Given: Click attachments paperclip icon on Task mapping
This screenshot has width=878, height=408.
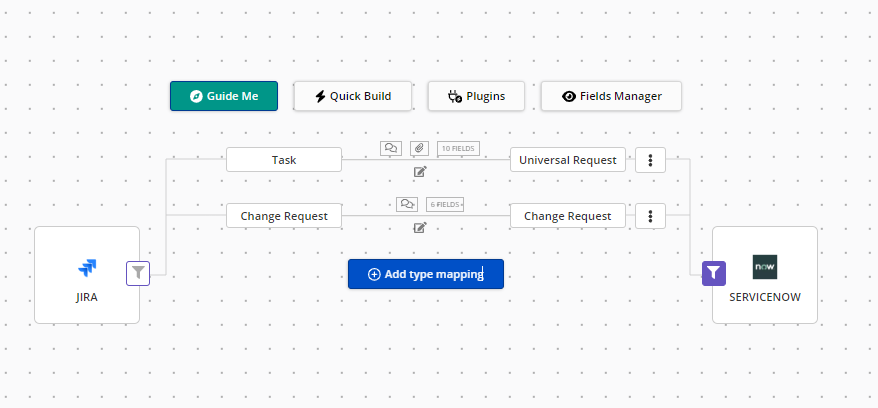Looking at the screenshot, I should point(419,148).
